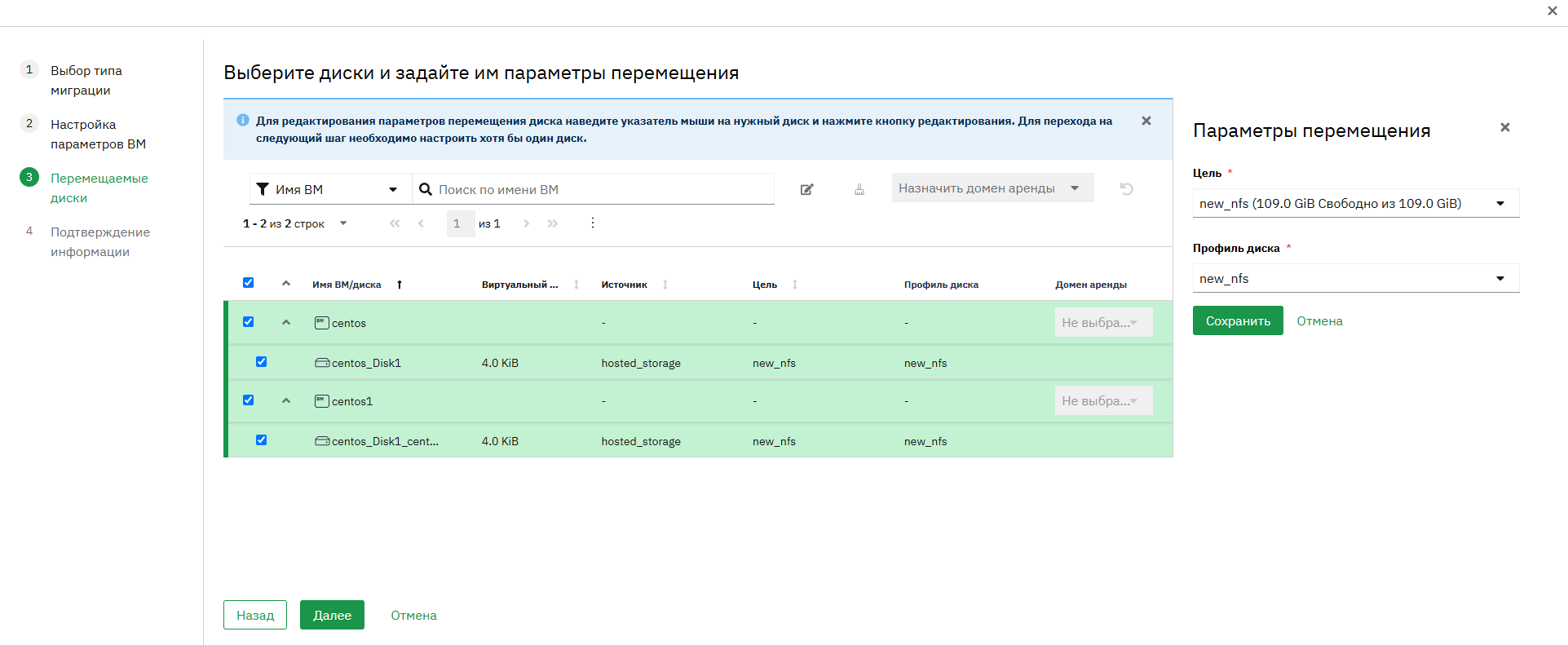Click the centos1 VM icon
1568x645 pixels.
click(x=322, y=401)
